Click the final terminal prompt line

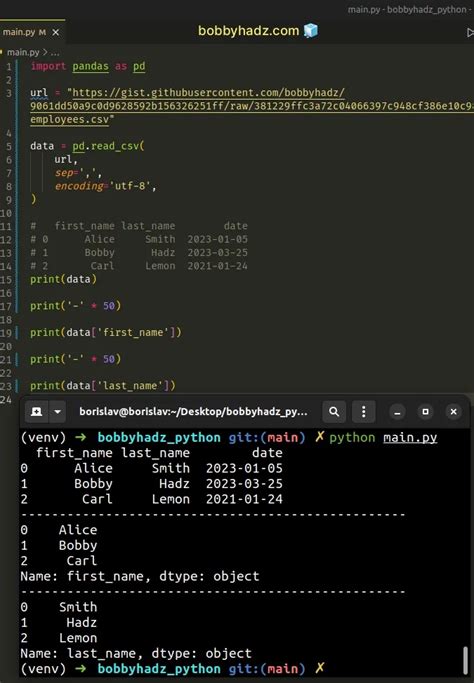[x=173, y=669]
